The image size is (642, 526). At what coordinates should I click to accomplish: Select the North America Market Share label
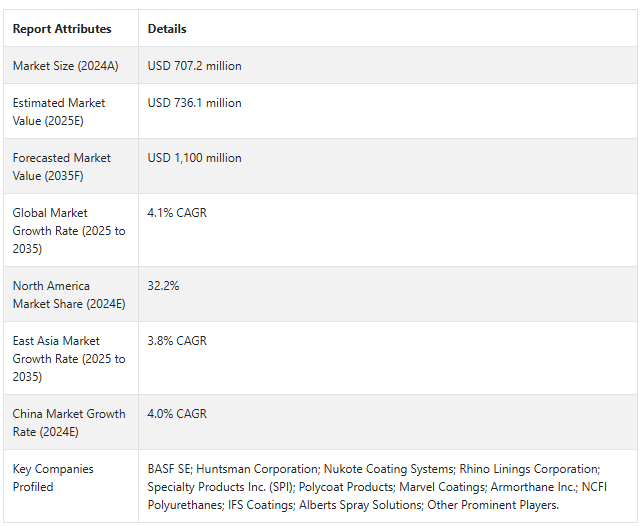(x=66, y=294)
